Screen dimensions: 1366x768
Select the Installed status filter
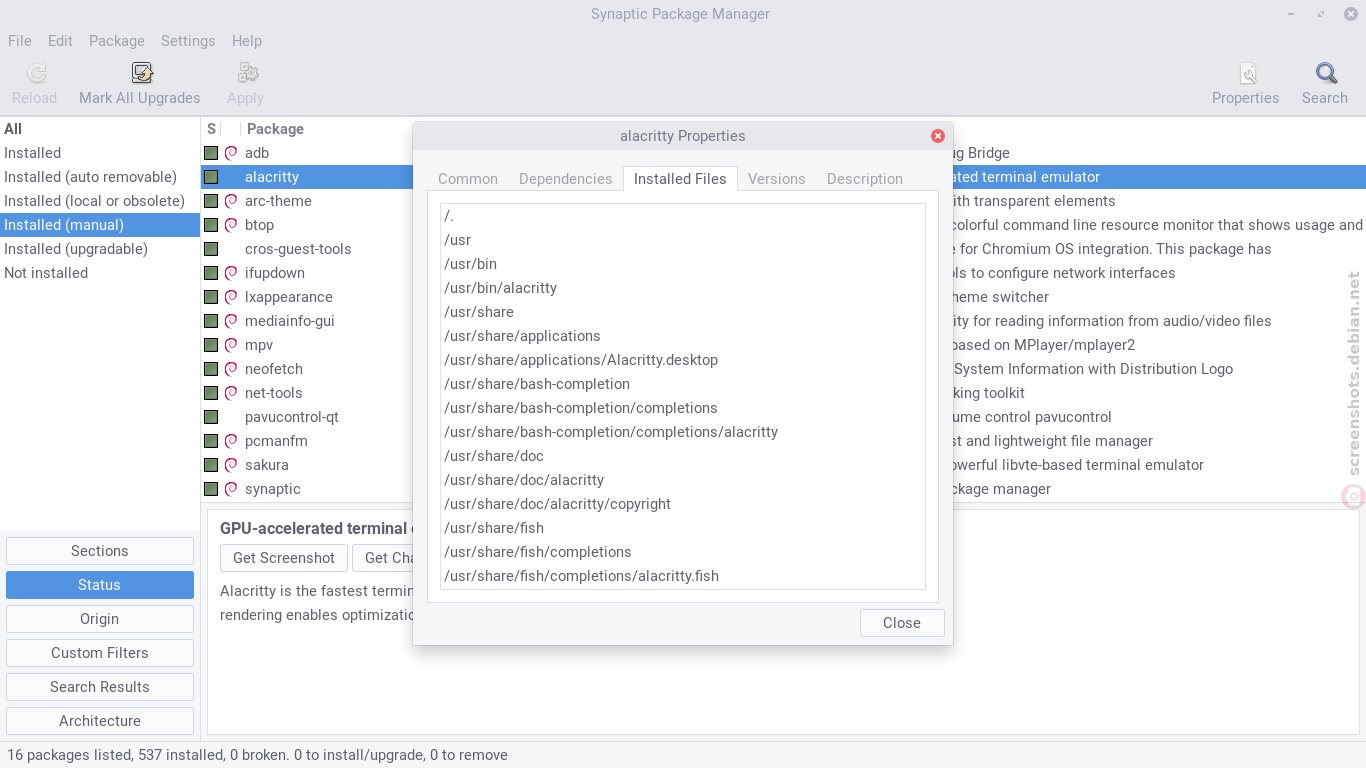click(100, 153)
